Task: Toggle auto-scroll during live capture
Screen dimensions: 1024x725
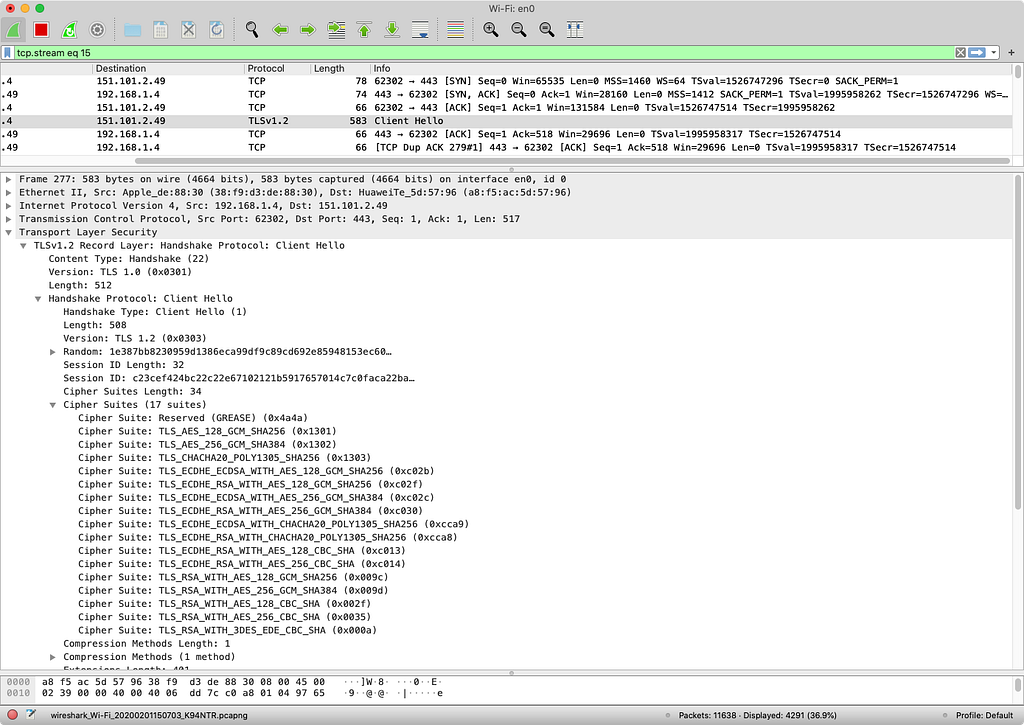Action: point(420,29)
